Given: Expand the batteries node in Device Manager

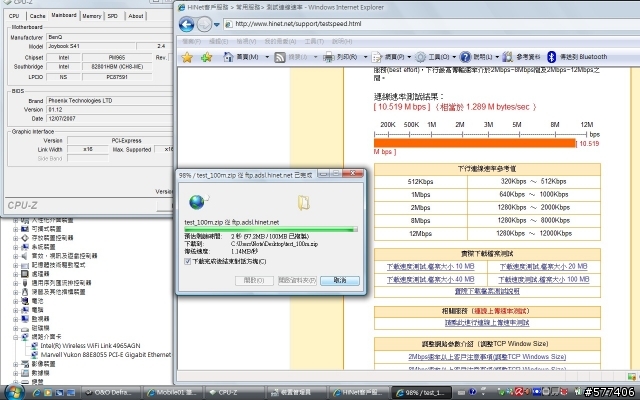Looking at the screenshot, I should 16,301.
